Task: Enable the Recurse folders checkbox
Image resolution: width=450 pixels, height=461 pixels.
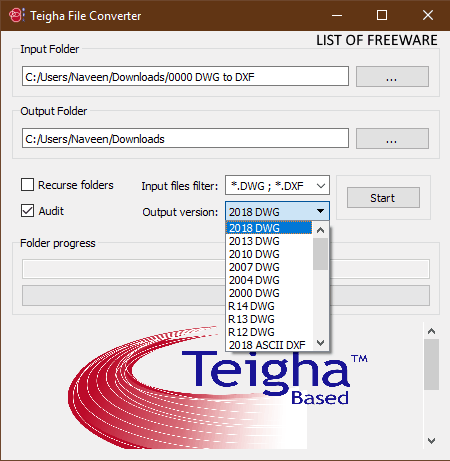Action: (27, 184)
